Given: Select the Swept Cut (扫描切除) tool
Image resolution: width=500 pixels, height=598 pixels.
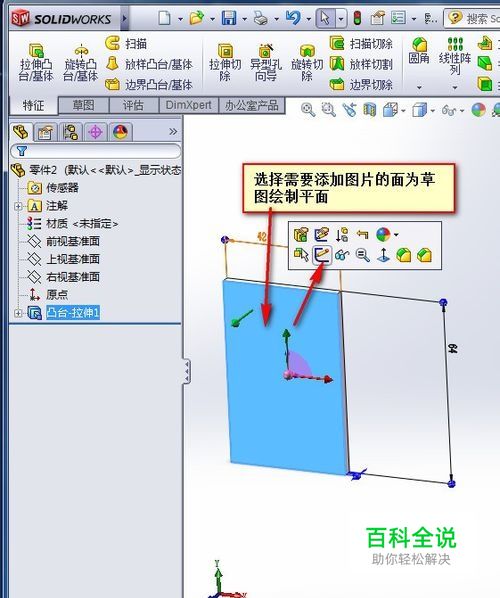Looking at the screenshot, I should tap(361, 43).
